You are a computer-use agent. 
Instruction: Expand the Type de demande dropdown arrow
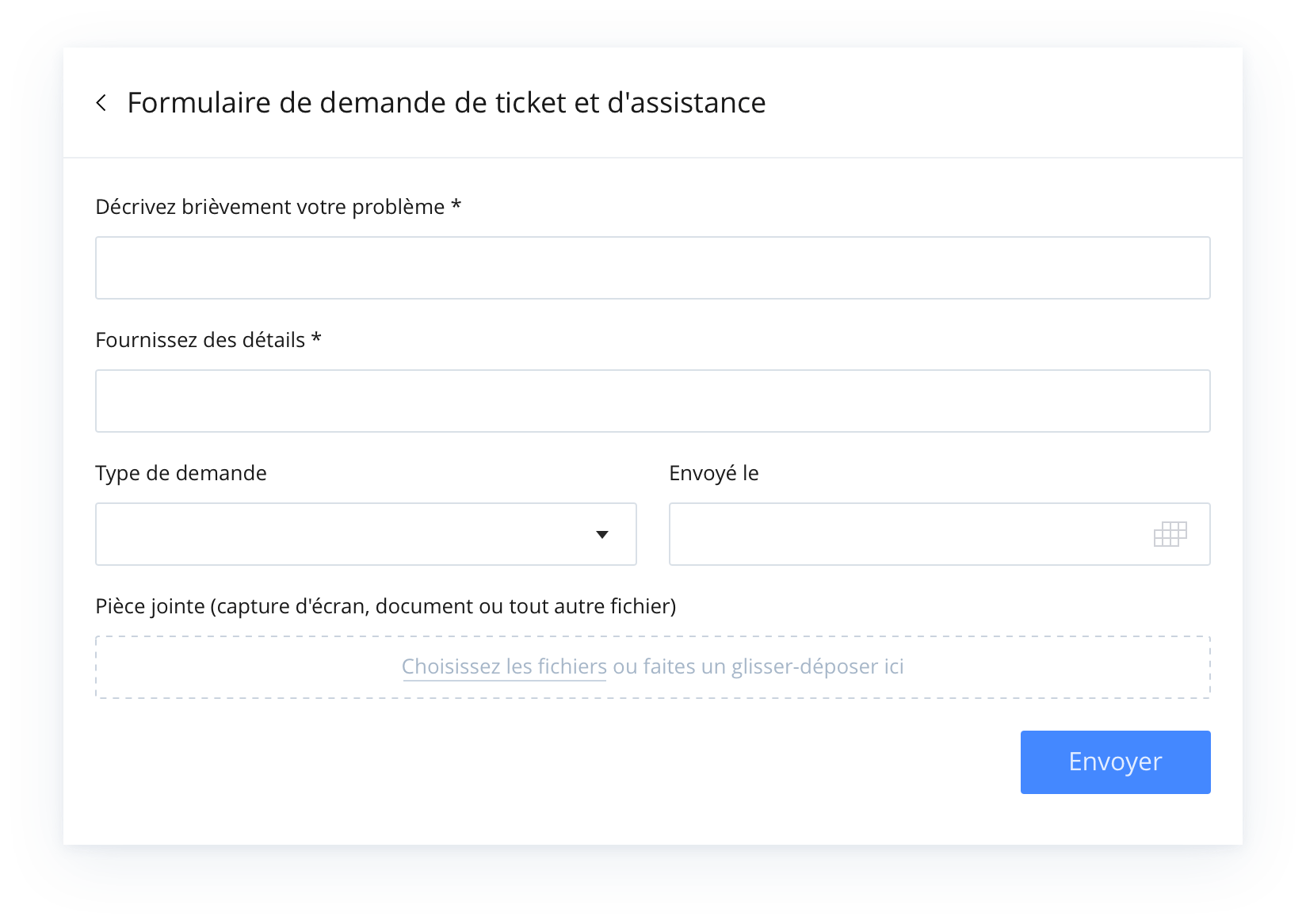click(602, 535)
